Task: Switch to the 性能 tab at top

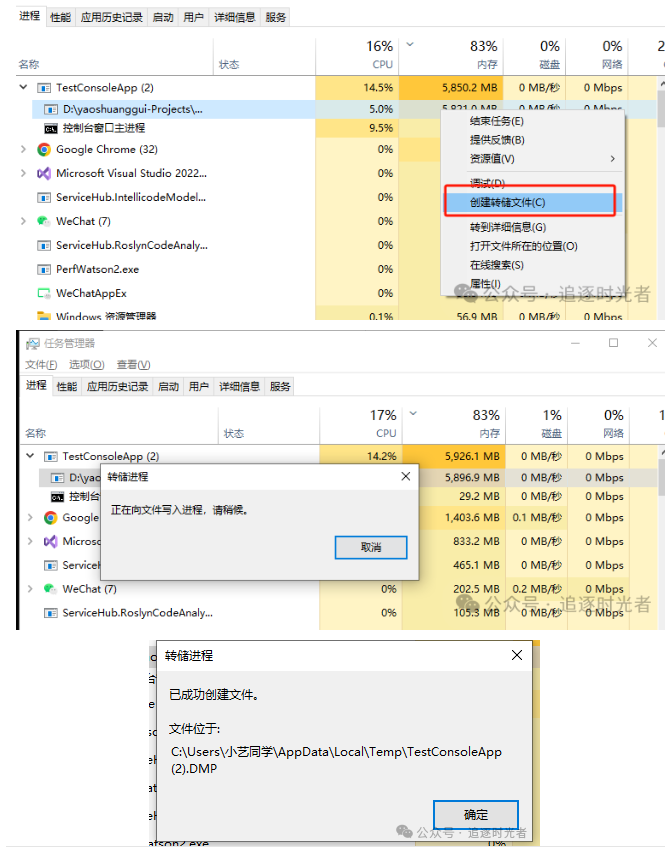Action: [x=60, y=17]
